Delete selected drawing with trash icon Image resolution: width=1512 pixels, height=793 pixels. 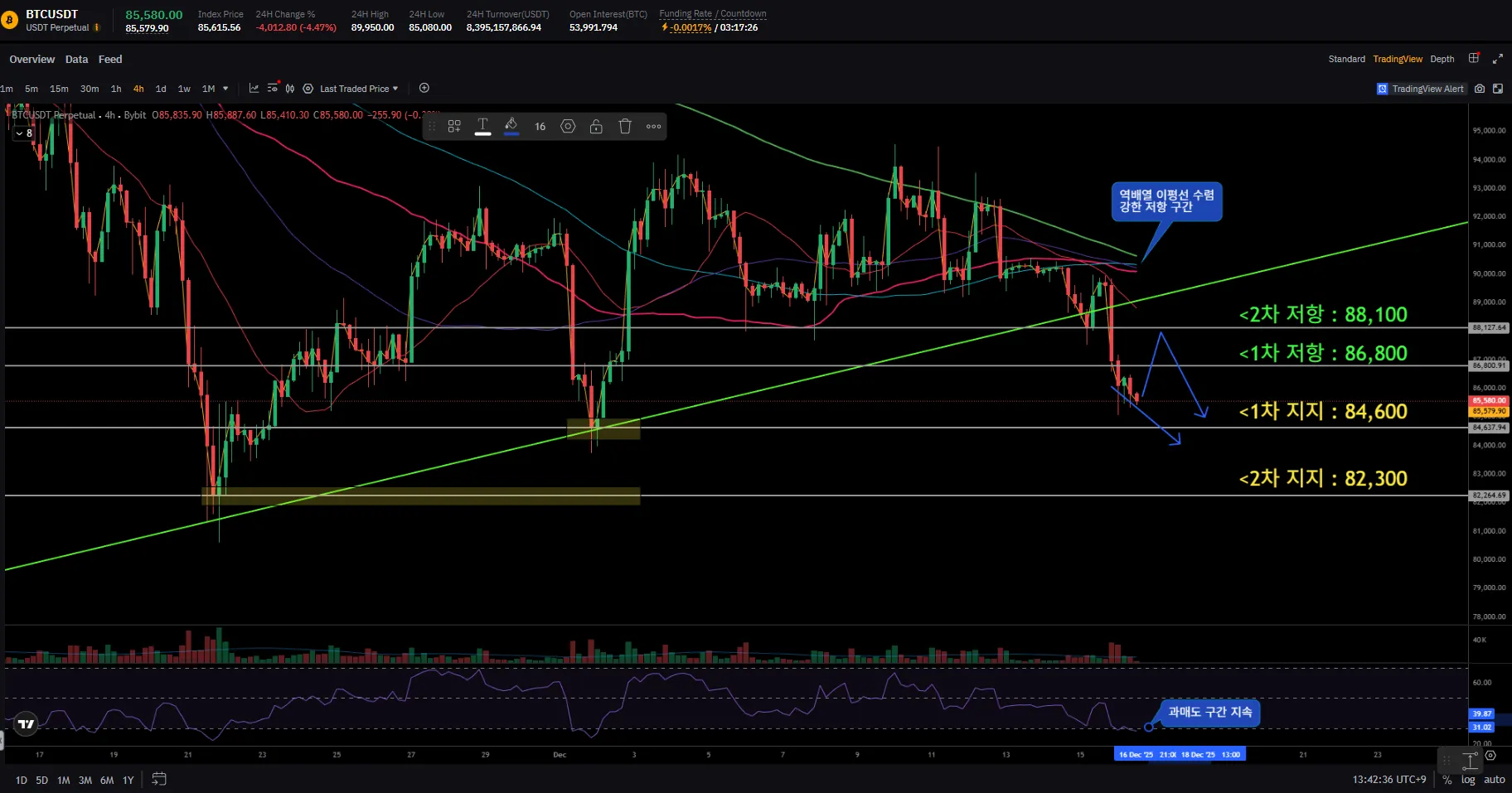pos(625,127)
